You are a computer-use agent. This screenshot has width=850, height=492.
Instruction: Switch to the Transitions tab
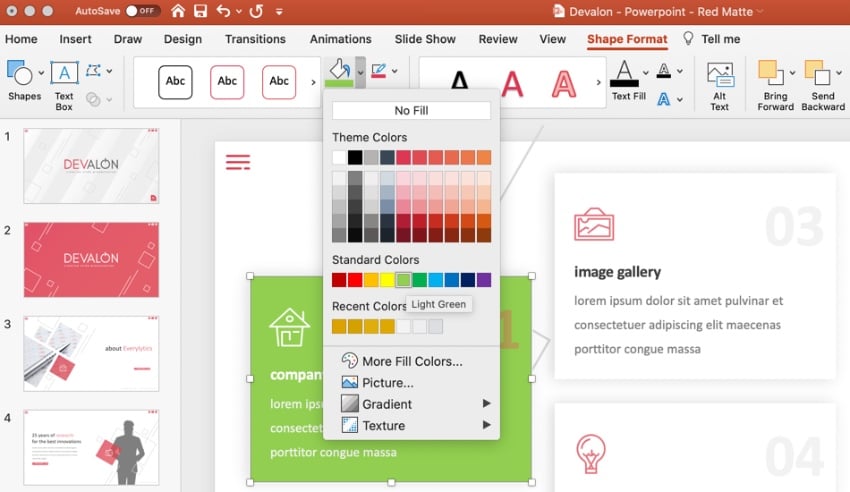click(255, 39)
